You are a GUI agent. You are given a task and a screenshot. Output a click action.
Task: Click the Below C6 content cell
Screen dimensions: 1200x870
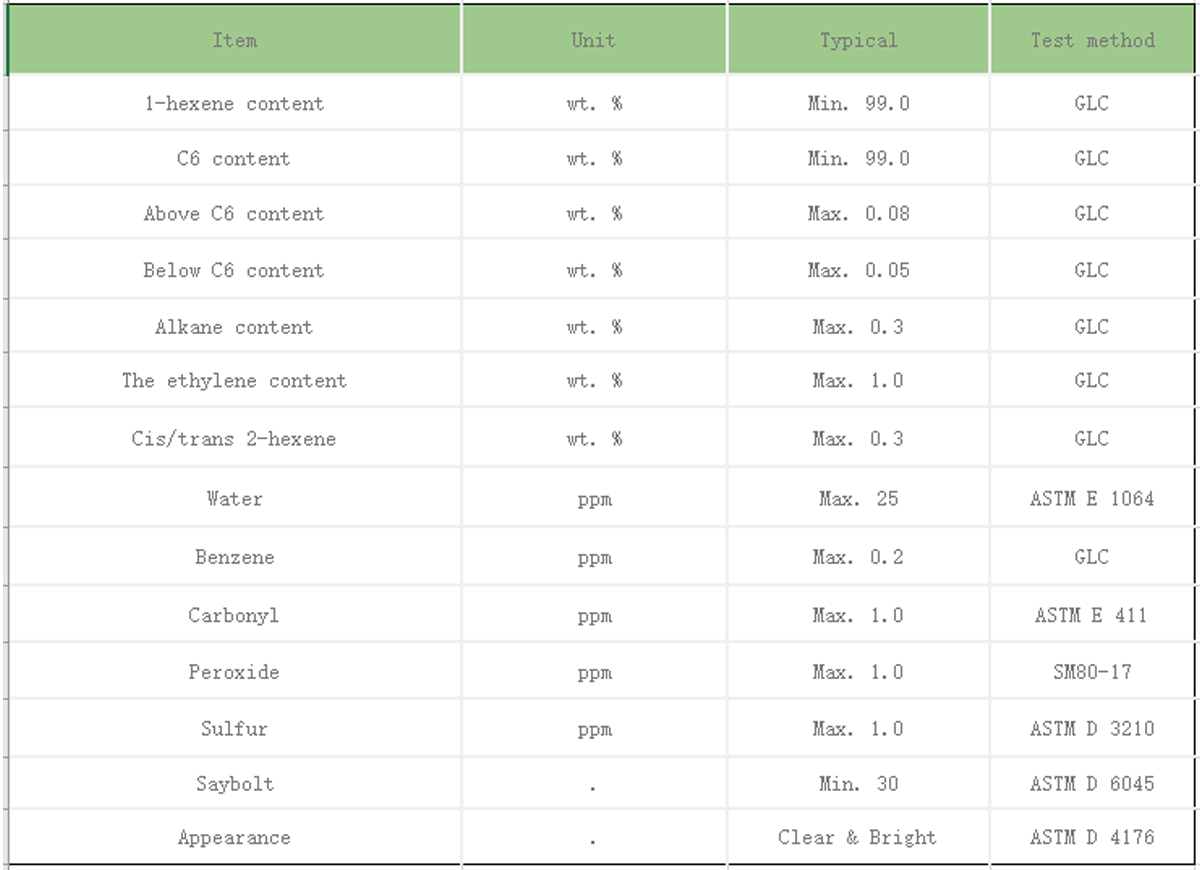point(234,270)
